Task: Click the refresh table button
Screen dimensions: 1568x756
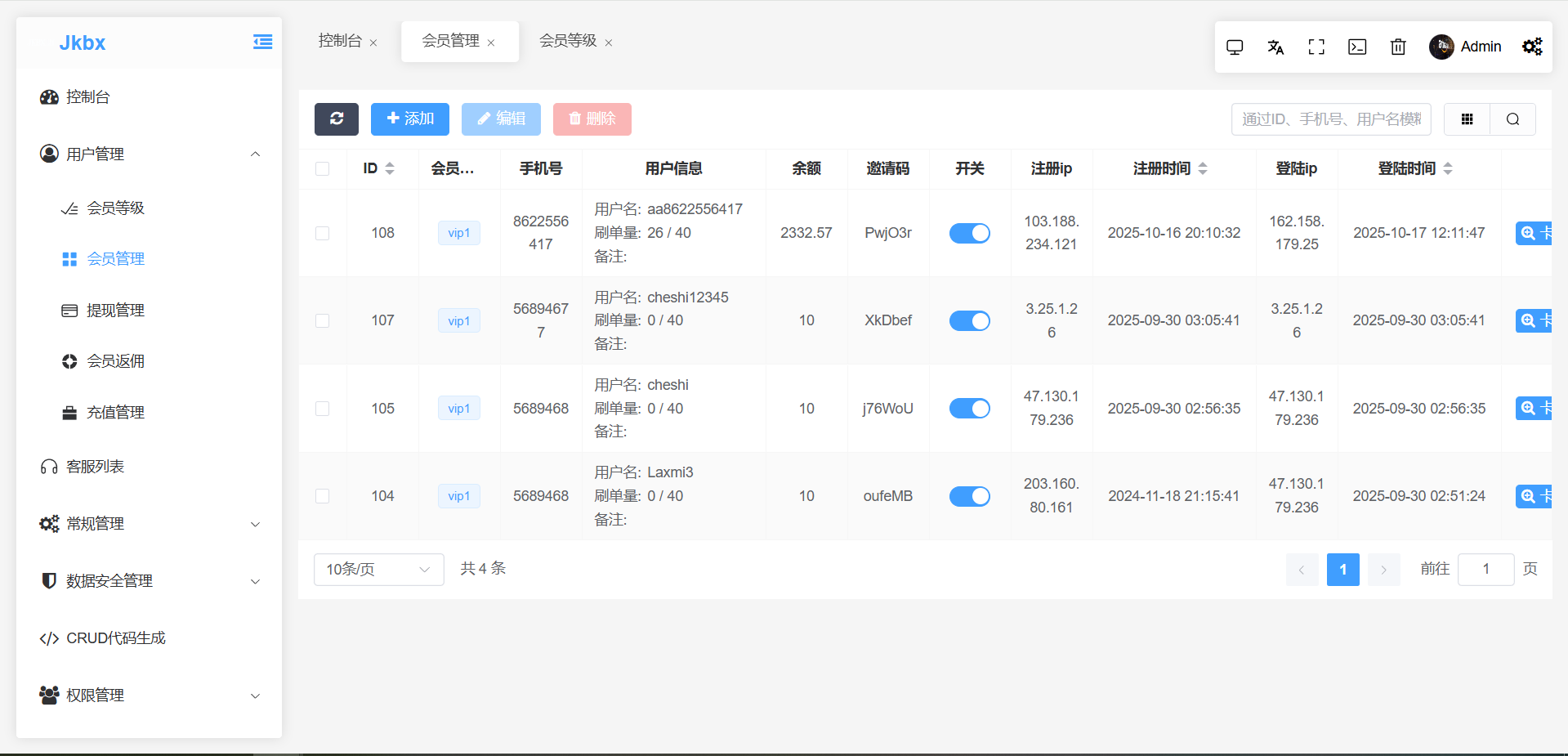Action: [x=336, y=119]
